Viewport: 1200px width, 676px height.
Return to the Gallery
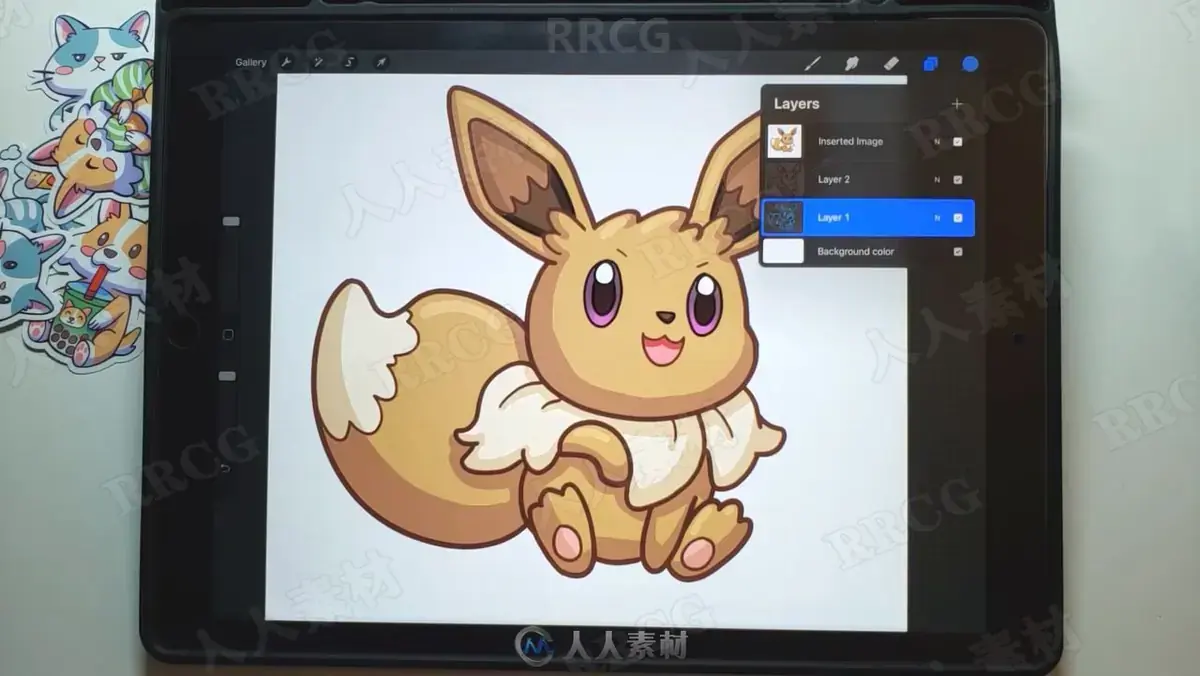pos(251,63)
